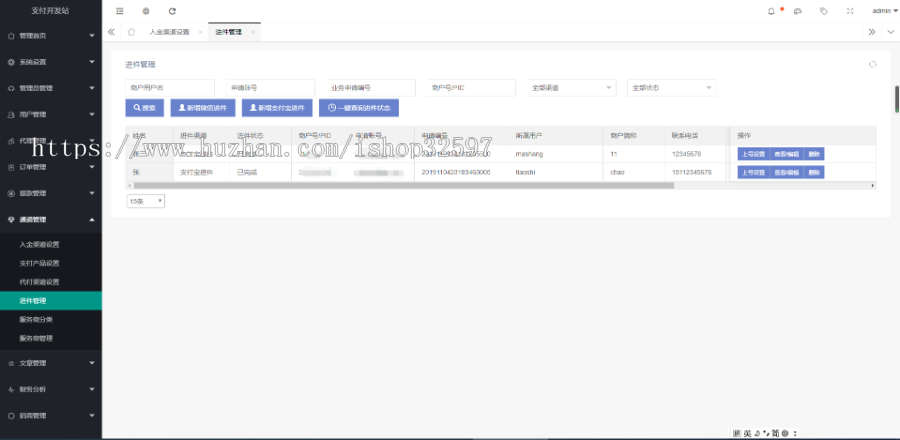900x440 pixels.
Task: Click 上号设置 in mashang row
Action: [753, 154]
